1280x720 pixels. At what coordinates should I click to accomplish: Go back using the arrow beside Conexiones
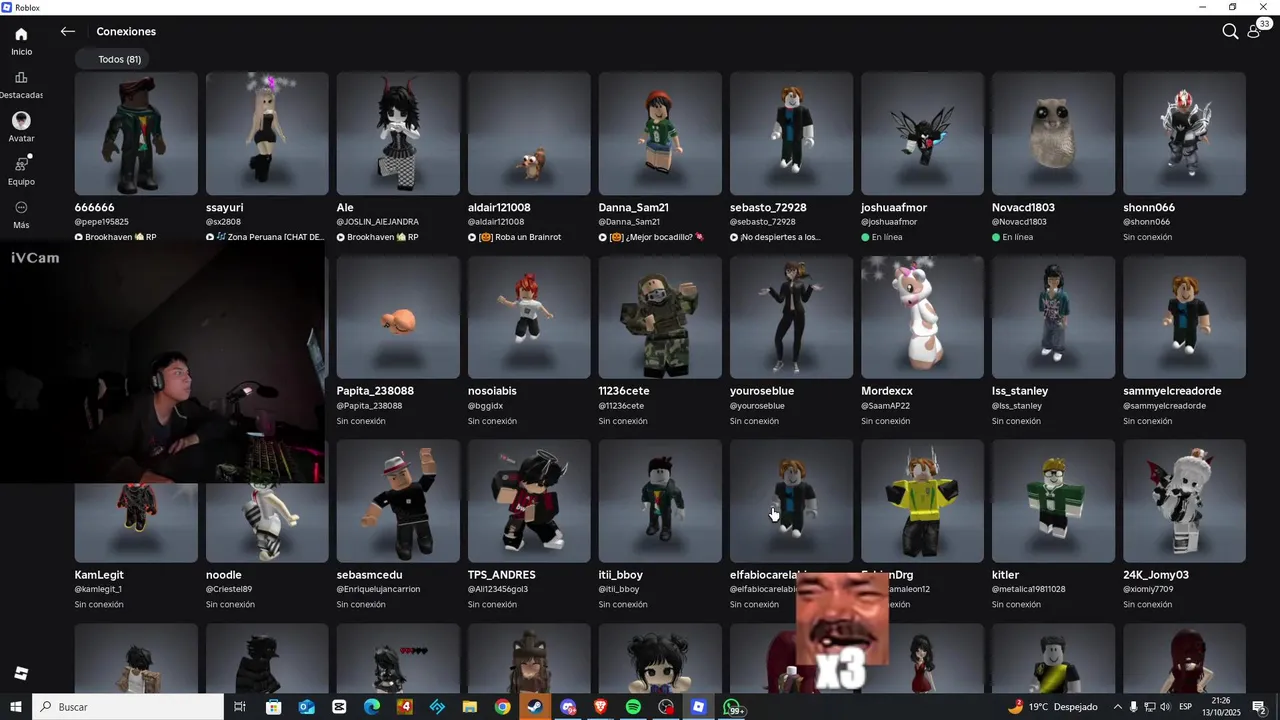click(68, 31)
